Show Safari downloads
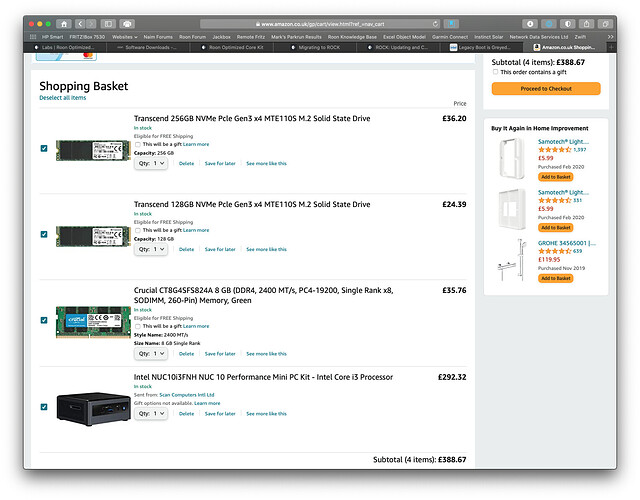This screenshot has width=640, height=500. 530,24
